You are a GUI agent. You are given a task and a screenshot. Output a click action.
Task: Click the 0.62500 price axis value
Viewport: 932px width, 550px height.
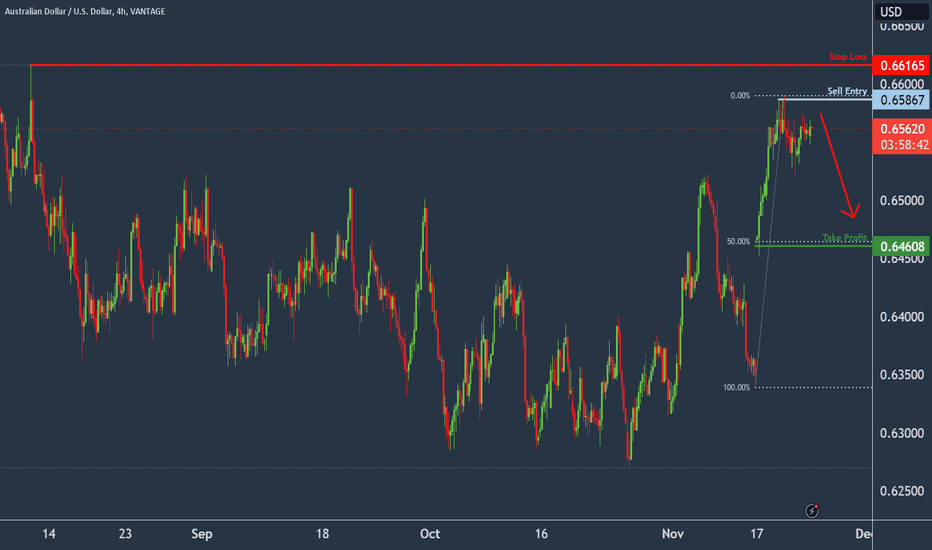click(902, 491)
